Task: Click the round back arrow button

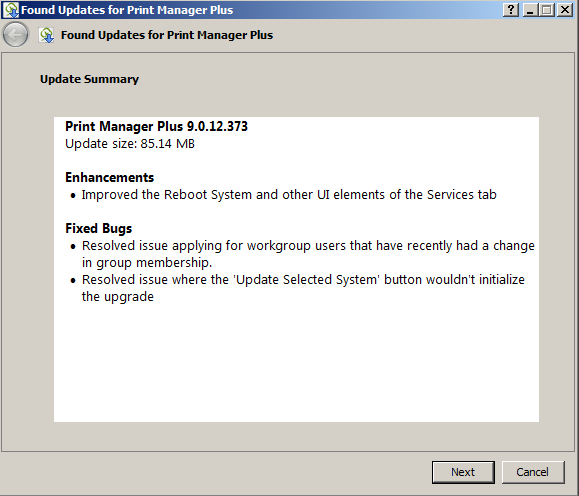Action: point(15,35)
